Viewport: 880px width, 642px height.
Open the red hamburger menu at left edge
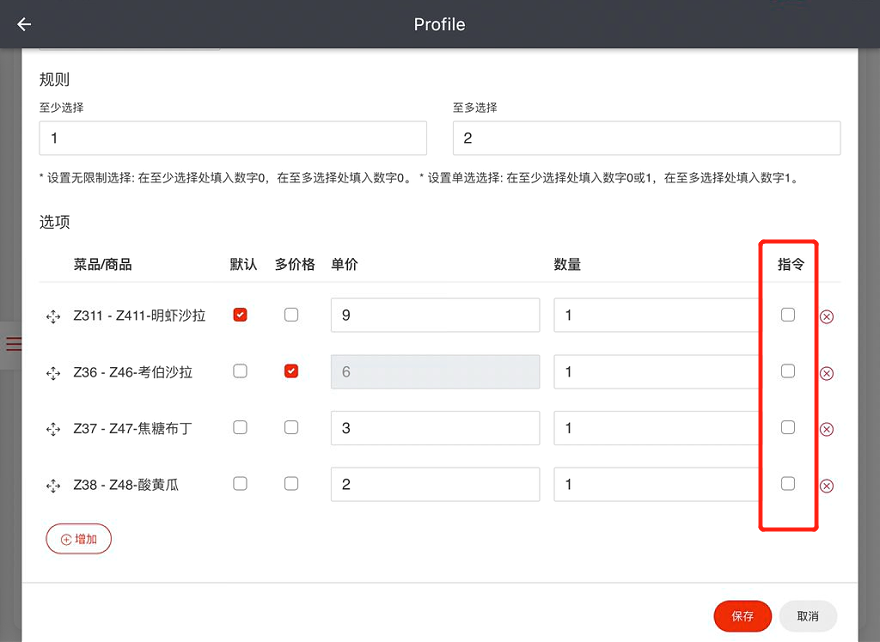click(13, 343)
